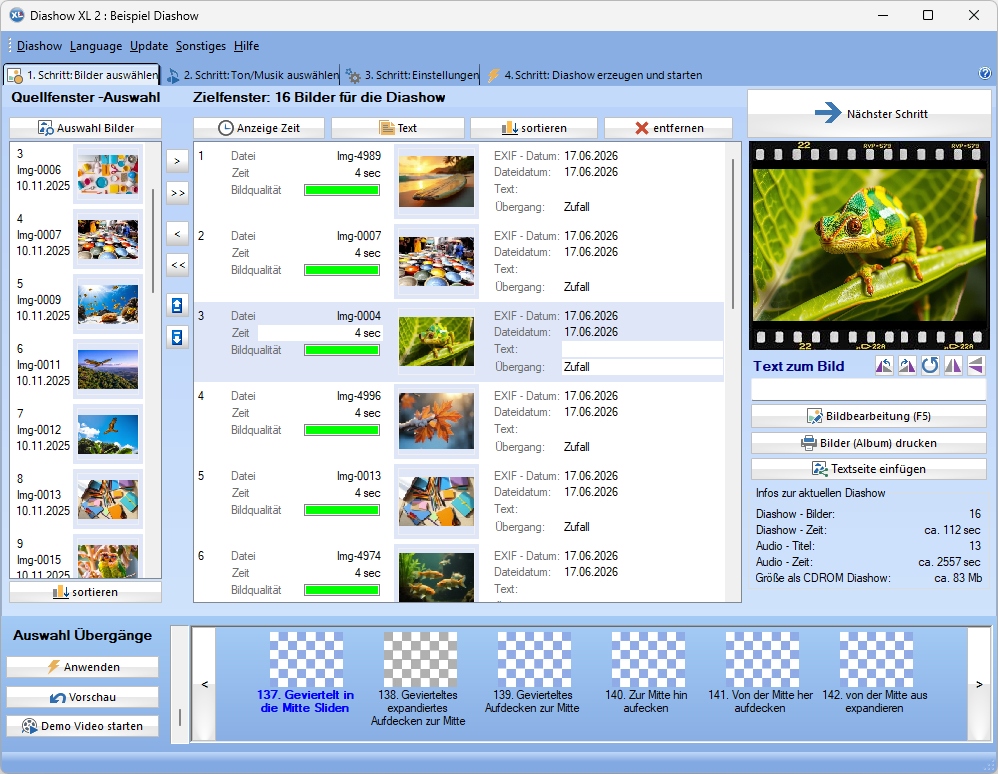Open Bildbearbeitung (F5) editor
The image size is (998, 774).
click(x=869, y=416)
